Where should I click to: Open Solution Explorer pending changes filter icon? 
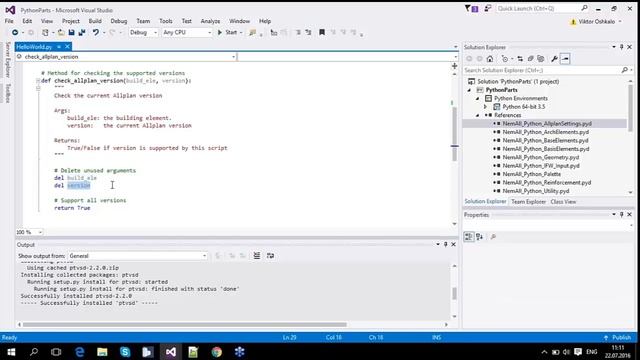point(505,59)
